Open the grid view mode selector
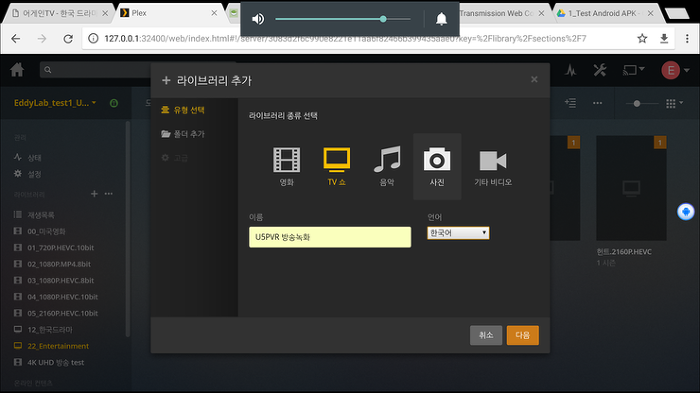 click(674, 103)
